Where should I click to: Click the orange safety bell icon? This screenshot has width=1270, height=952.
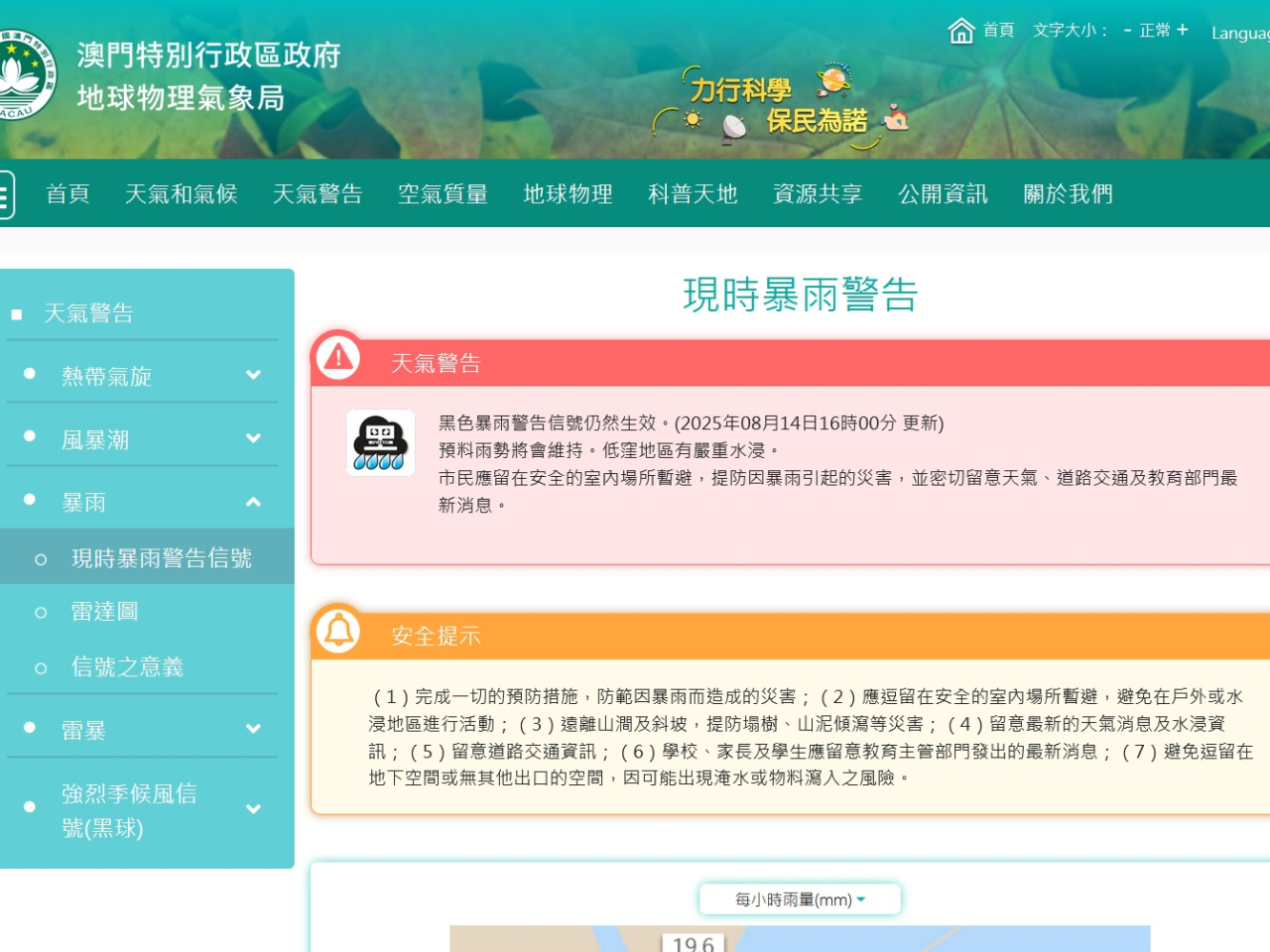pos(338,630)
